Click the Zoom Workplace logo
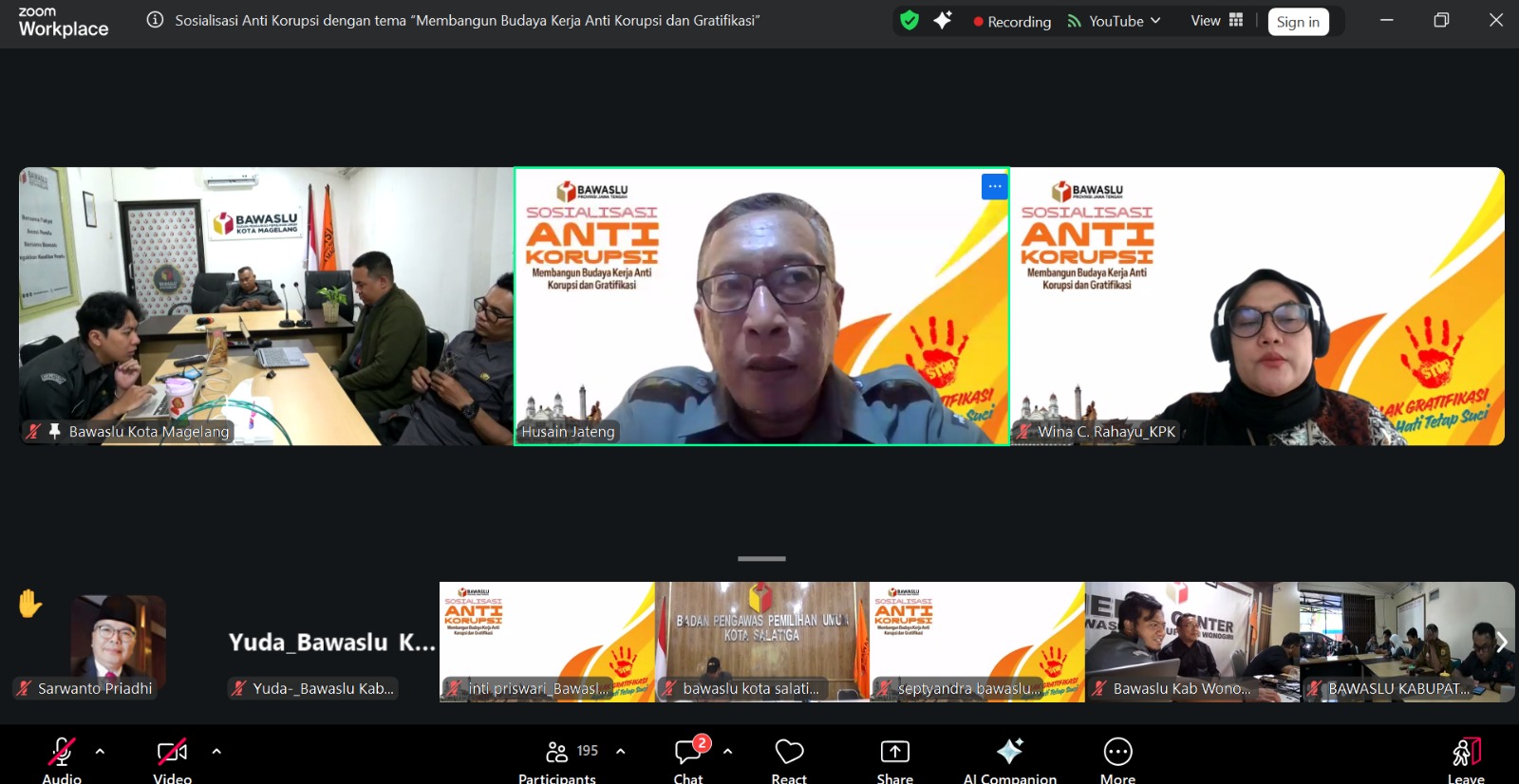Screen dimensions: 1519x784 (x=64, y=22)
